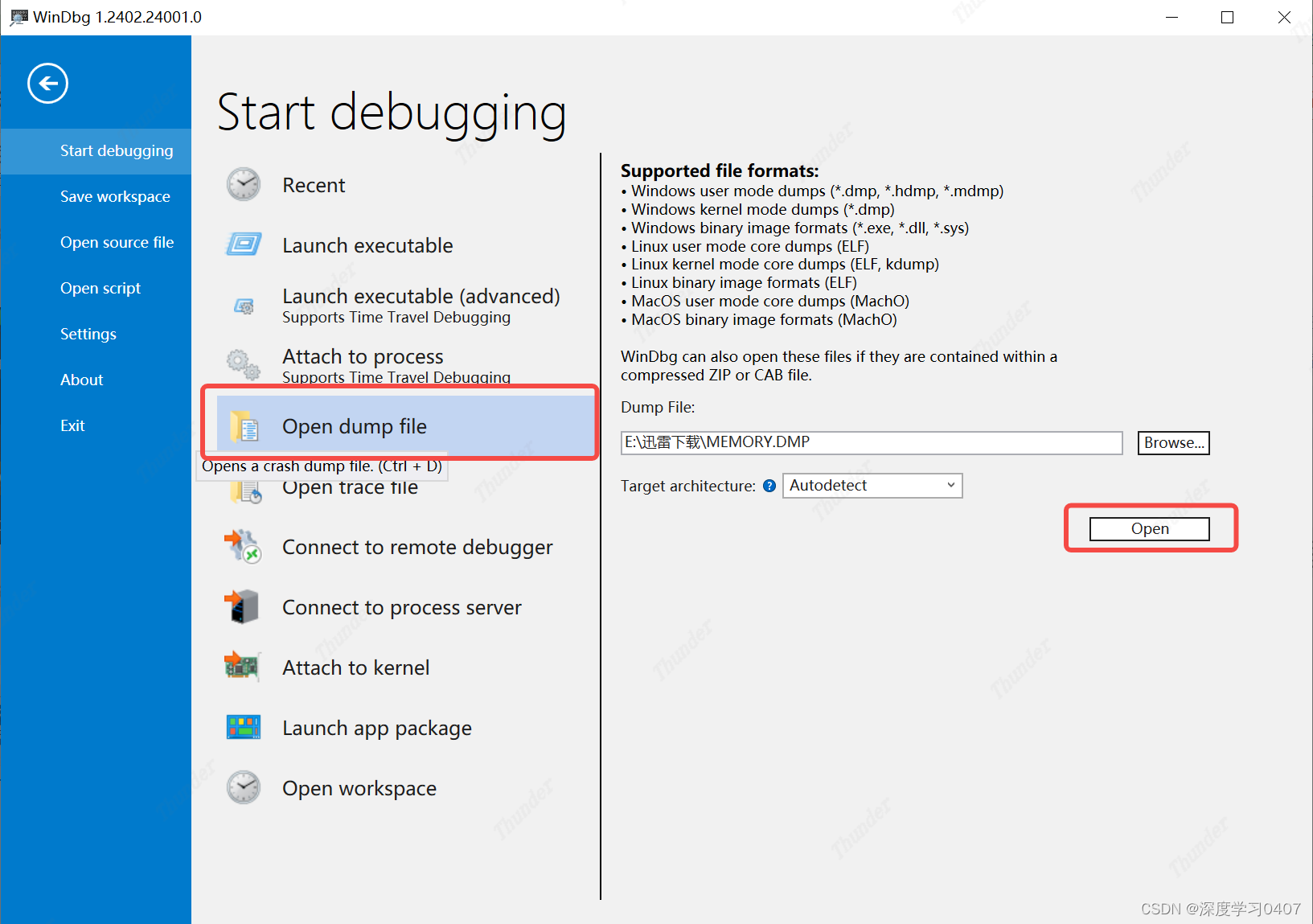
Task: Select the Recent option label
Action: click(314, 185)
